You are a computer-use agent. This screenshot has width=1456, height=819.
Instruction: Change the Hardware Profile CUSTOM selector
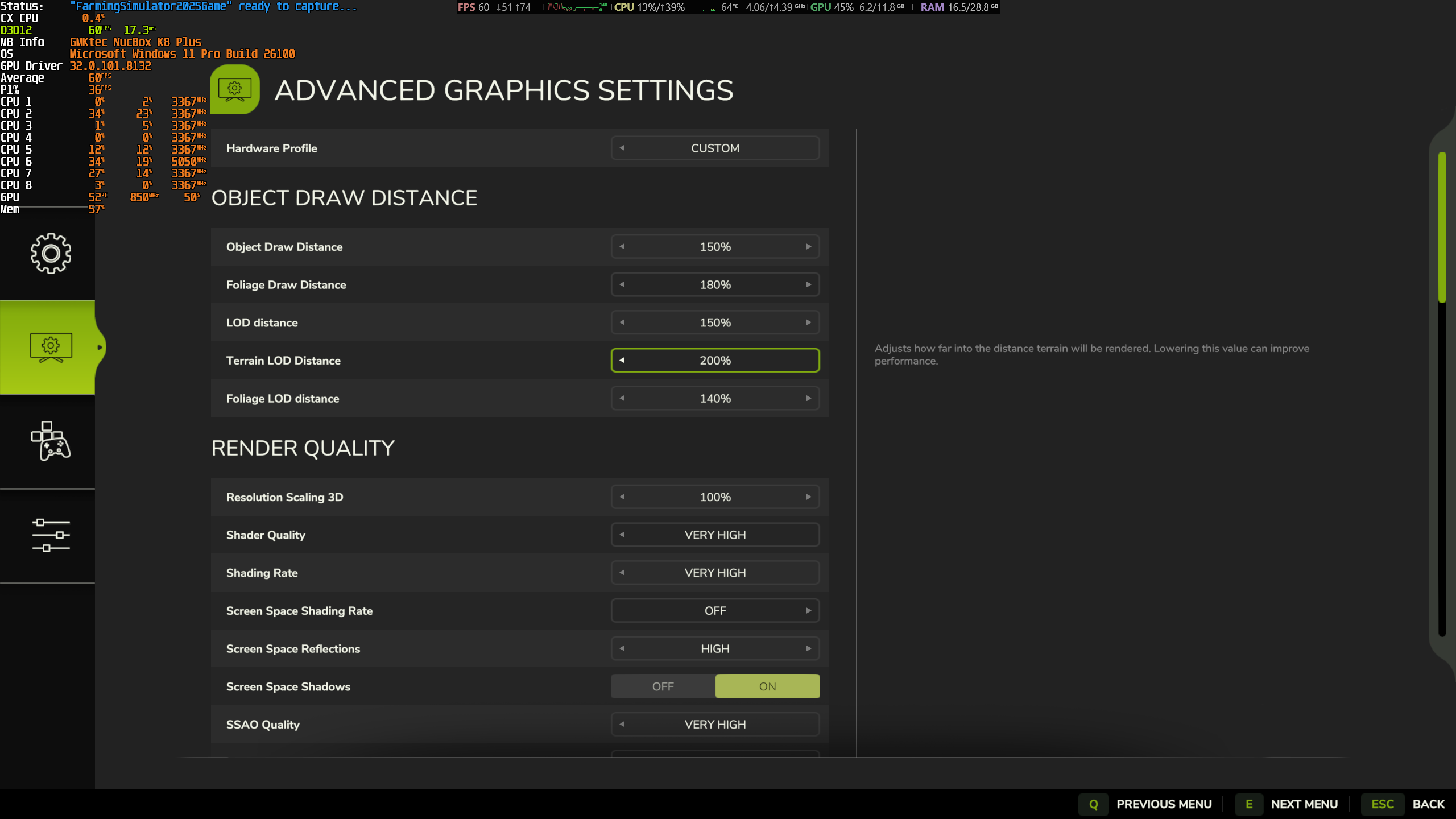tap(622, 148)
